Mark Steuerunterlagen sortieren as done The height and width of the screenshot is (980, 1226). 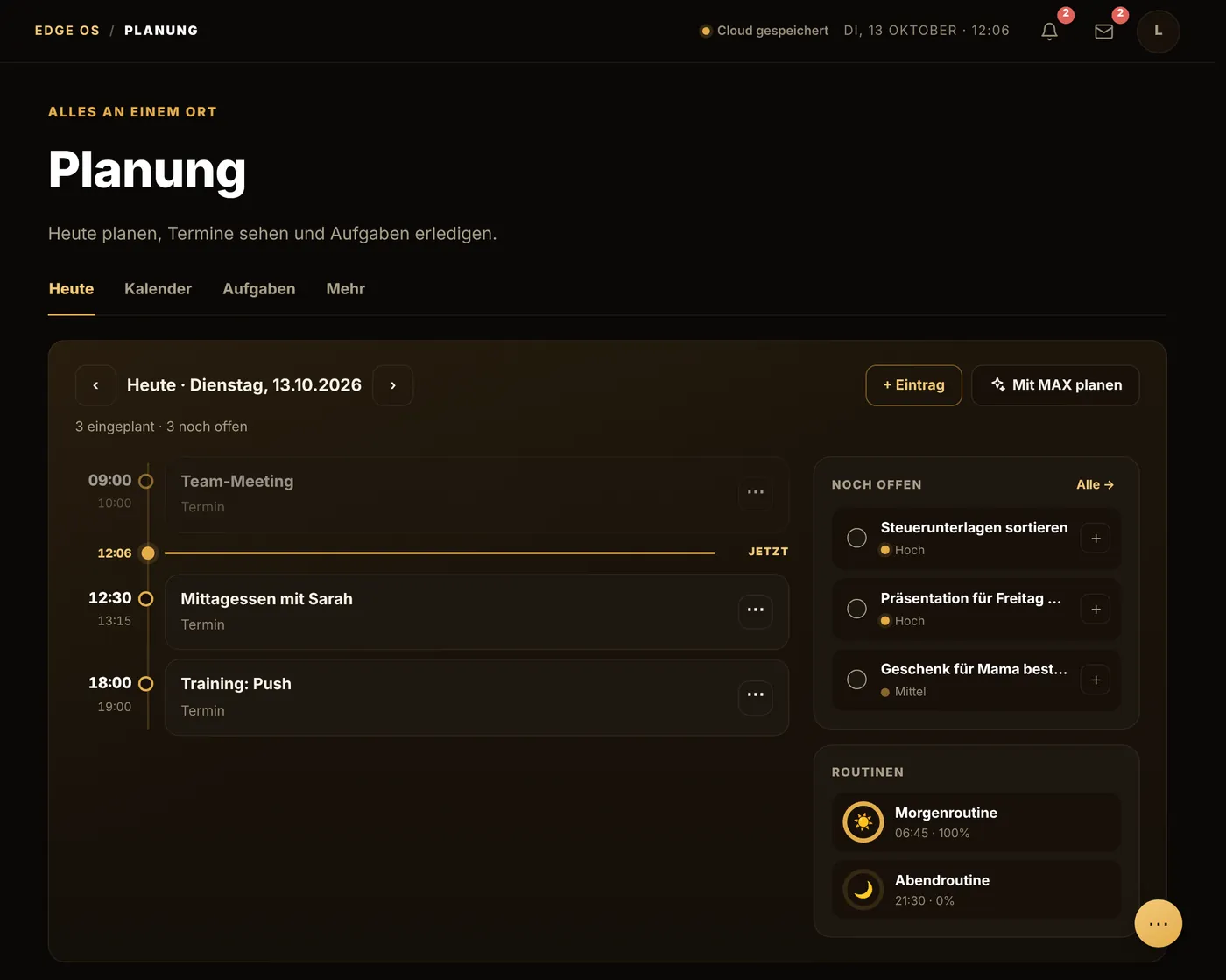click(856, 538)
